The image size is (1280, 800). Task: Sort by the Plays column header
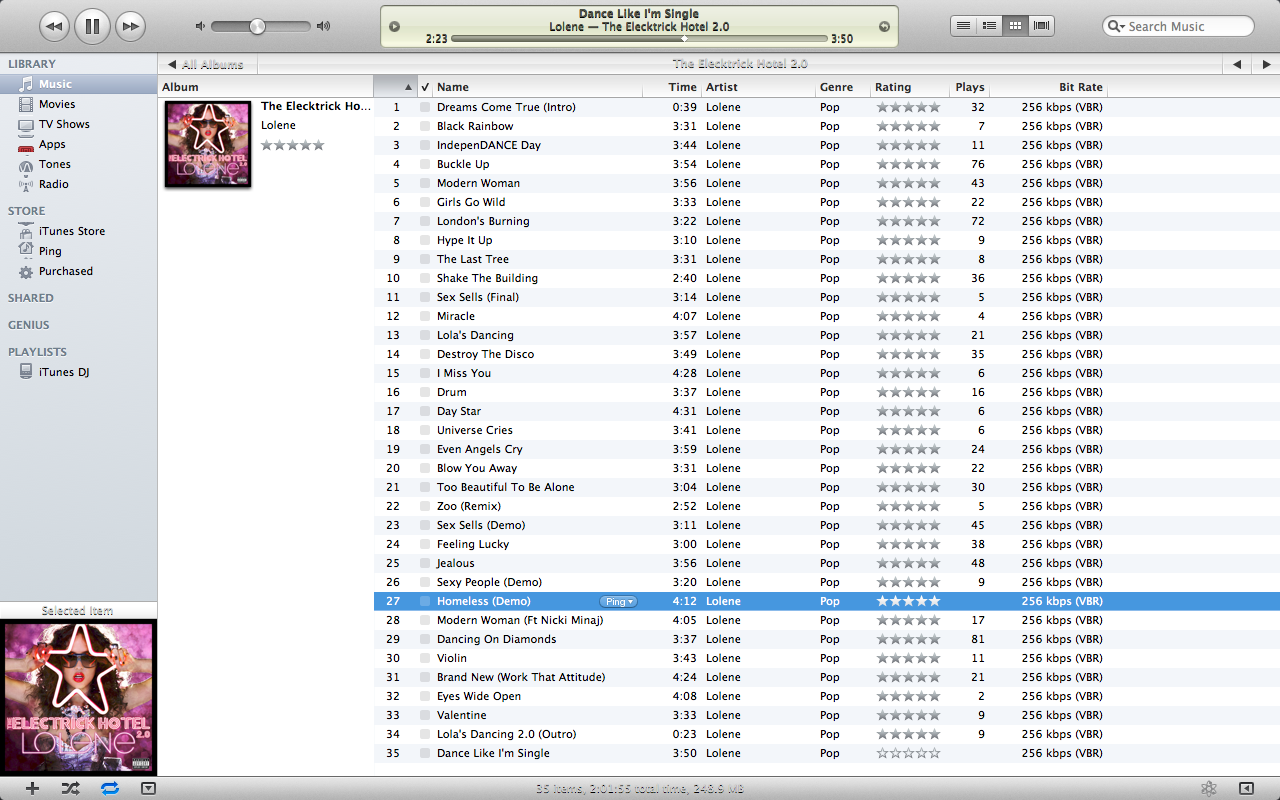tap(969, 87)
